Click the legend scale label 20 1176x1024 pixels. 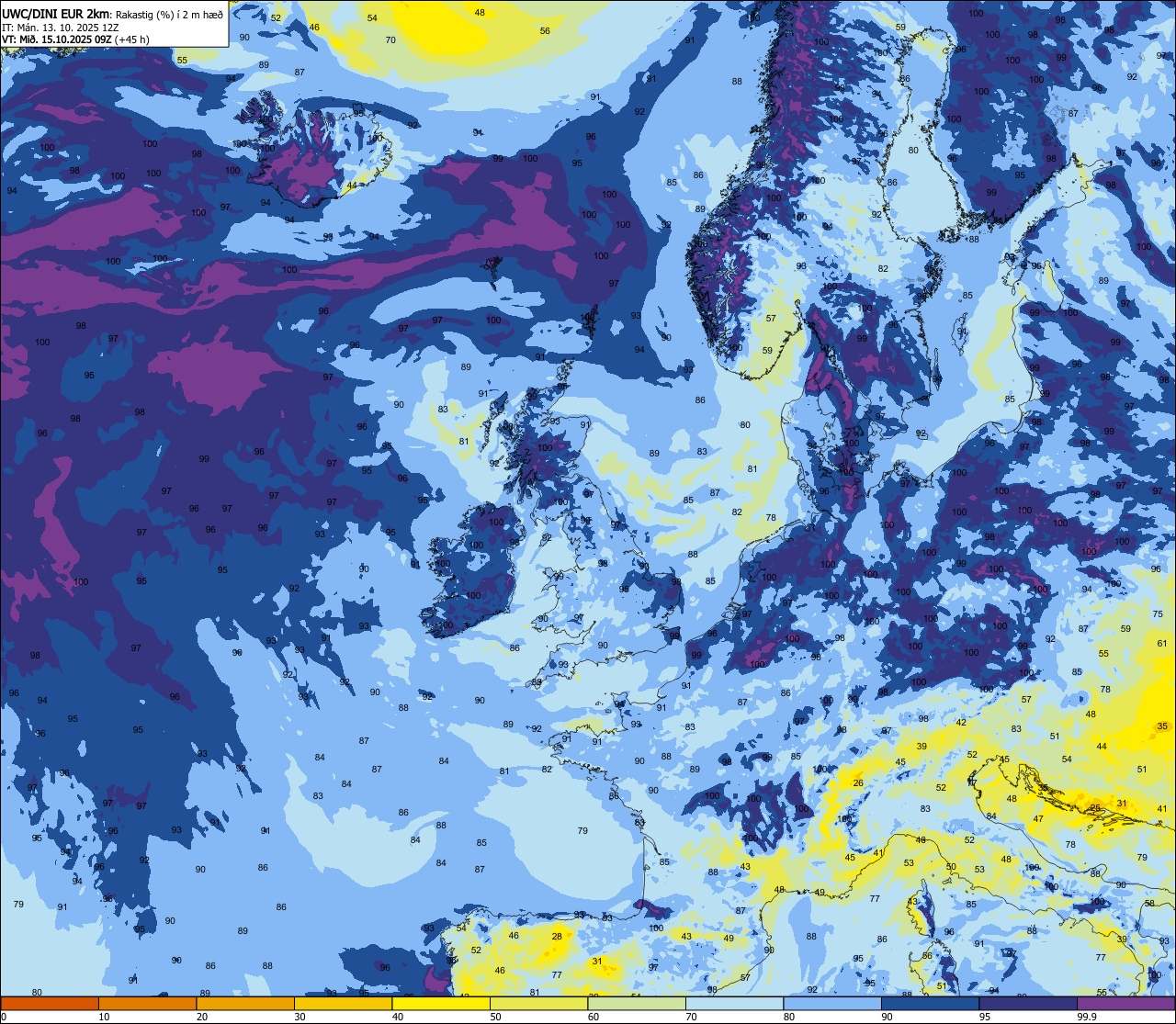click(202, 1017)
